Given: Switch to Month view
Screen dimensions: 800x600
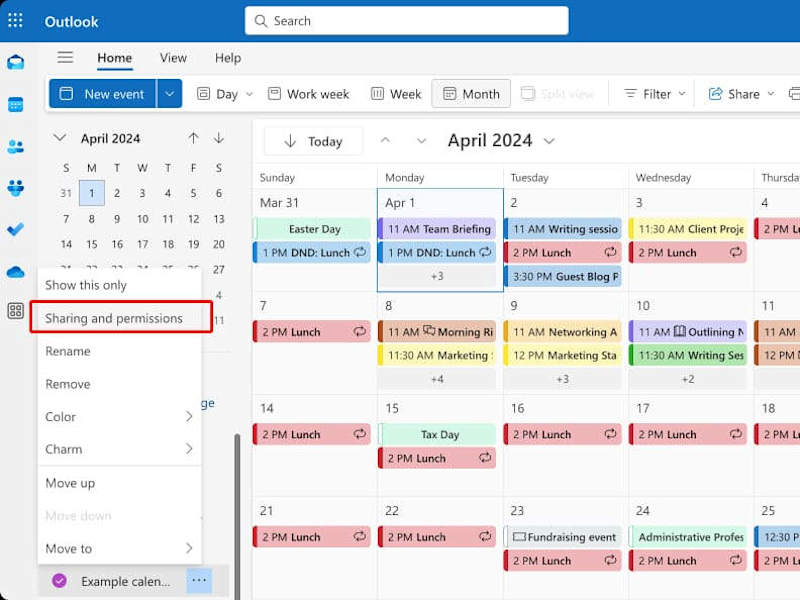Looking at the screenshot, I should [471, 94].
